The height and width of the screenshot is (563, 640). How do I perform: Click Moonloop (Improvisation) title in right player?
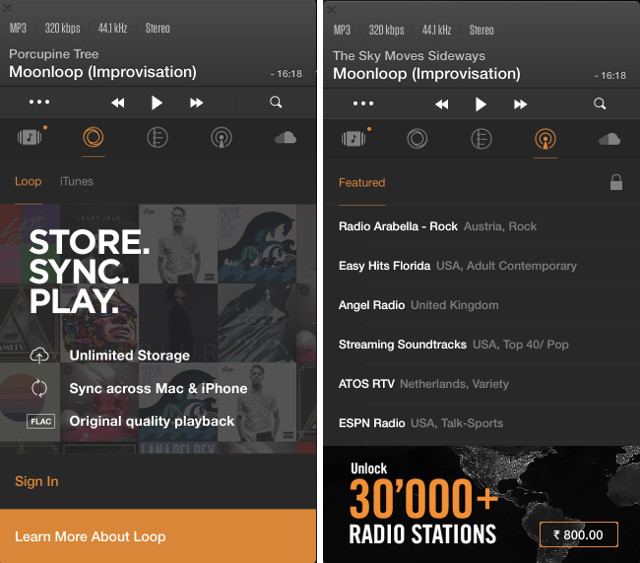[427, 74]
